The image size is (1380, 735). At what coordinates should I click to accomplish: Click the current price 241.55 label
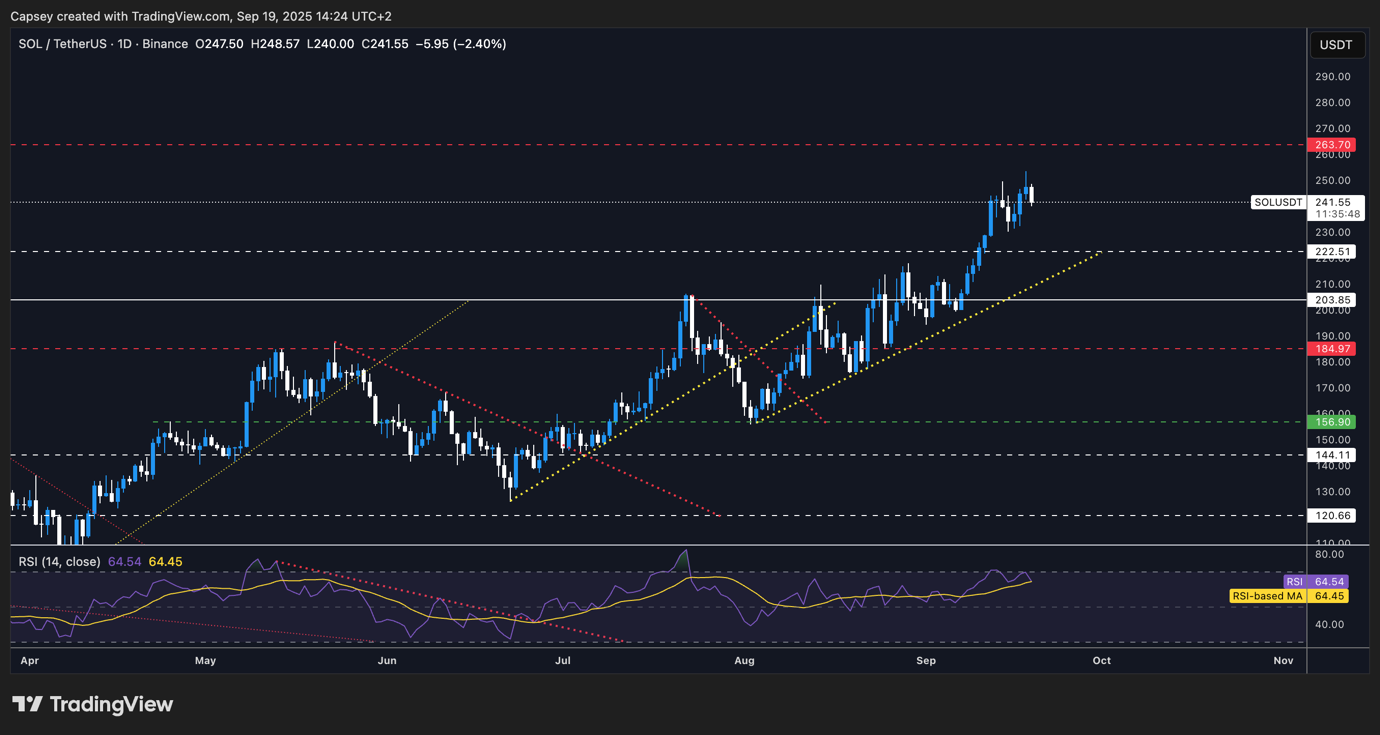pos(1331,202)
